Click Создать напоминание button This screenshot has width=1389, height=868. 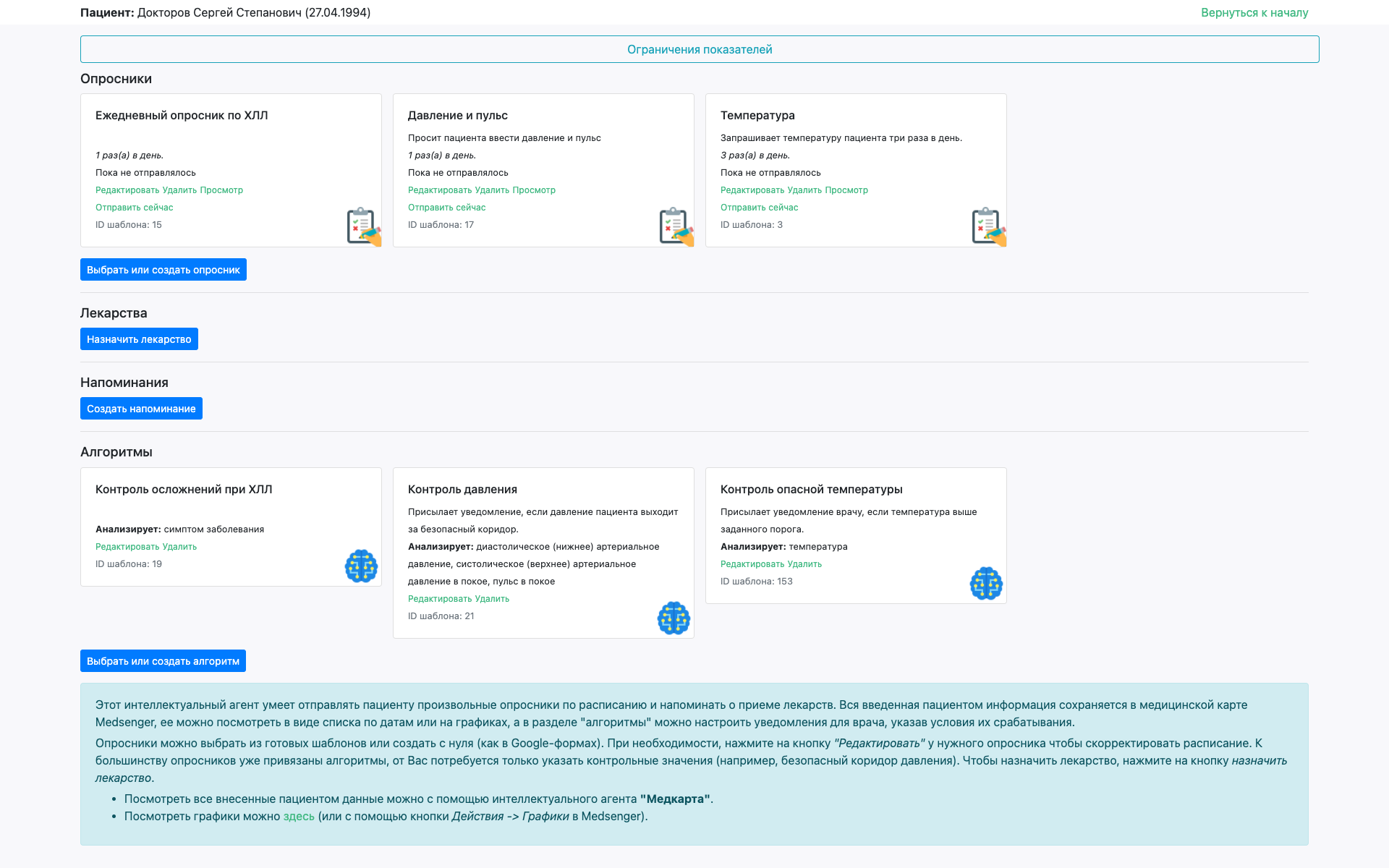tap(141, 409)
